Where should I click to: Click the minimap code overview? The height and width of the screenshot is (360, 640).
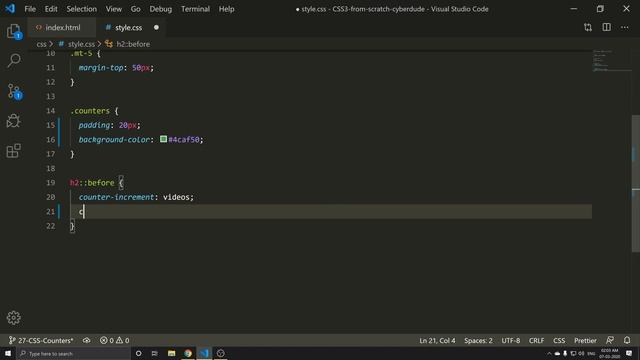pos(611,60)
